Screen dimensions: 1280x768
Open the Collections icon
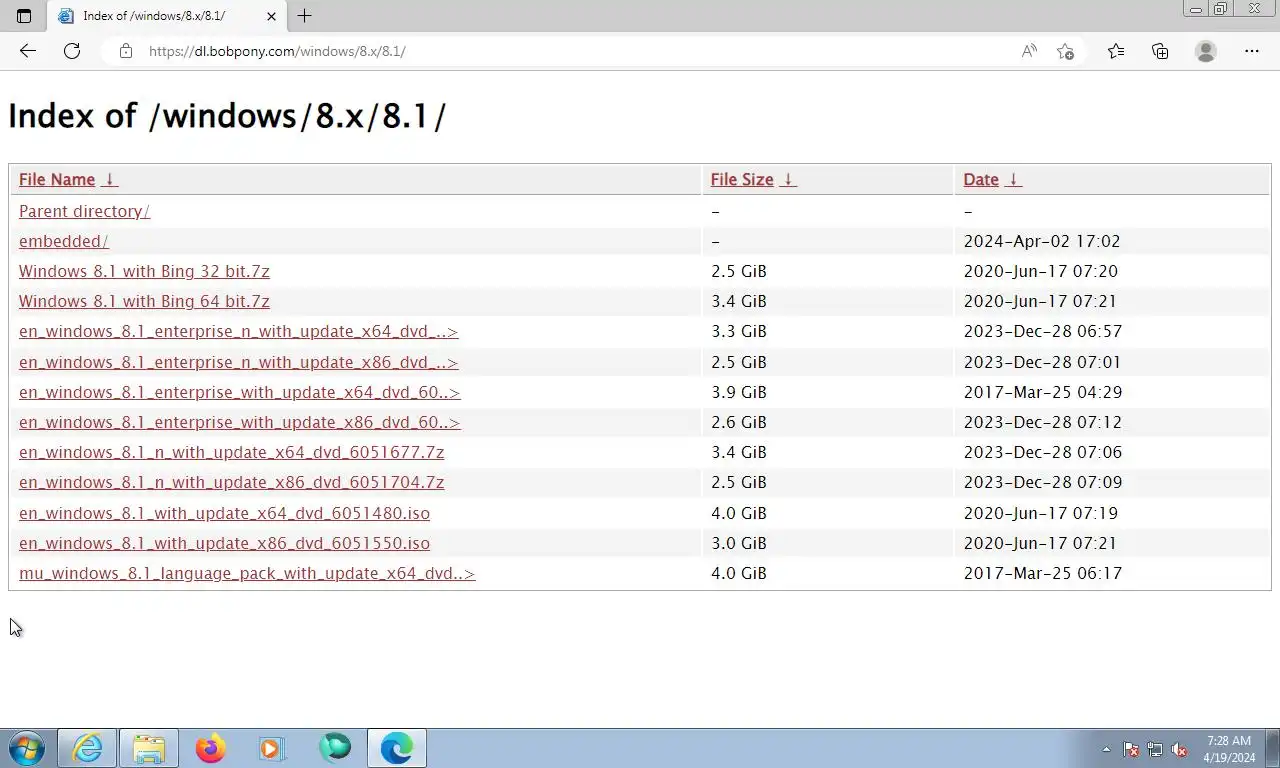(x=1160, y=51)
